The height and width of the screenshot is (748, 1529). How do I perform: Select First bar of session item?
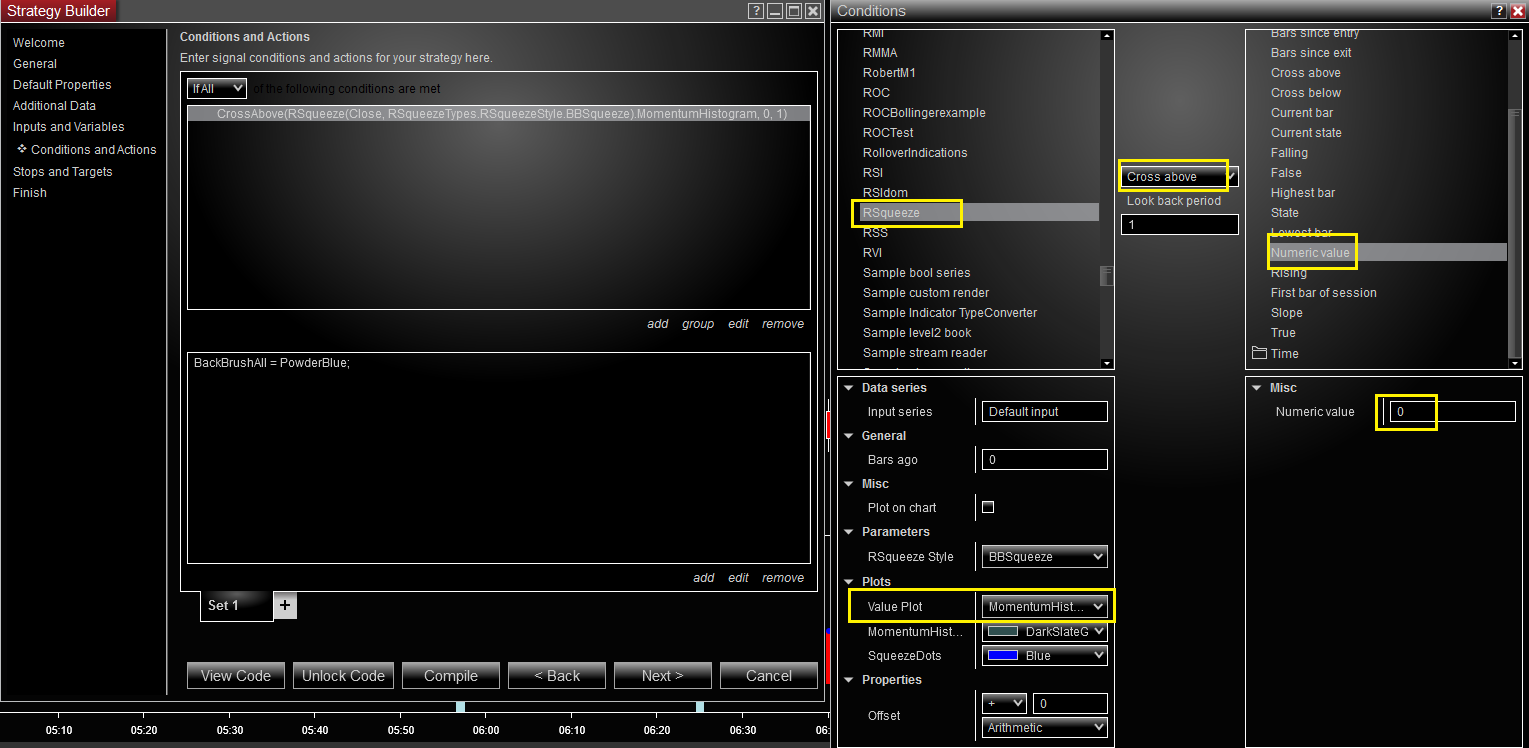tap(1324, 293)
